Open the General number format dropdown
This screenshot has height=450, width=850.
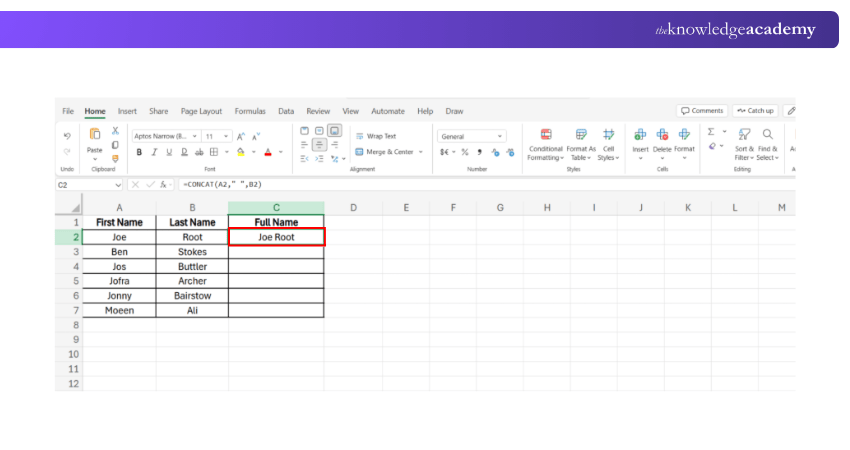tap(471, 136)
